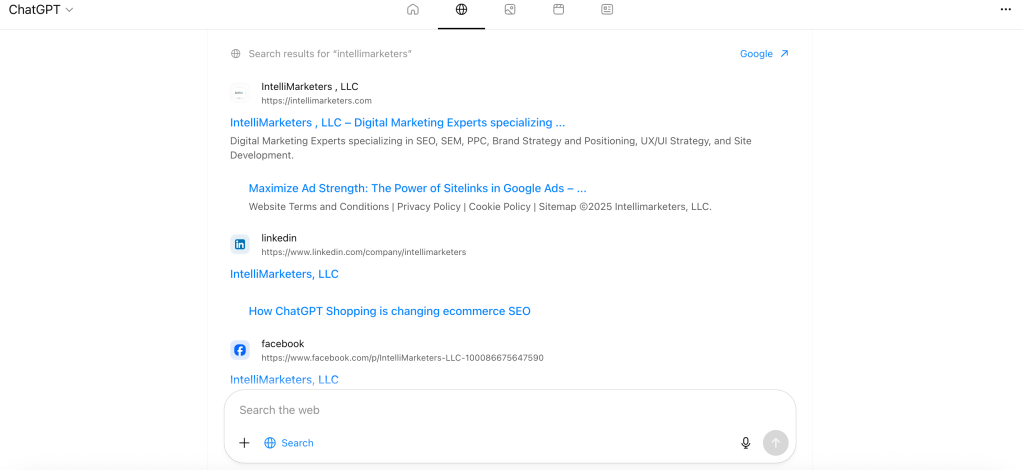This screenshot has height=470, width=1023.
Task: Open IntelliMarketers Digital Marketing Experts result
Action: tap(397, 123)
